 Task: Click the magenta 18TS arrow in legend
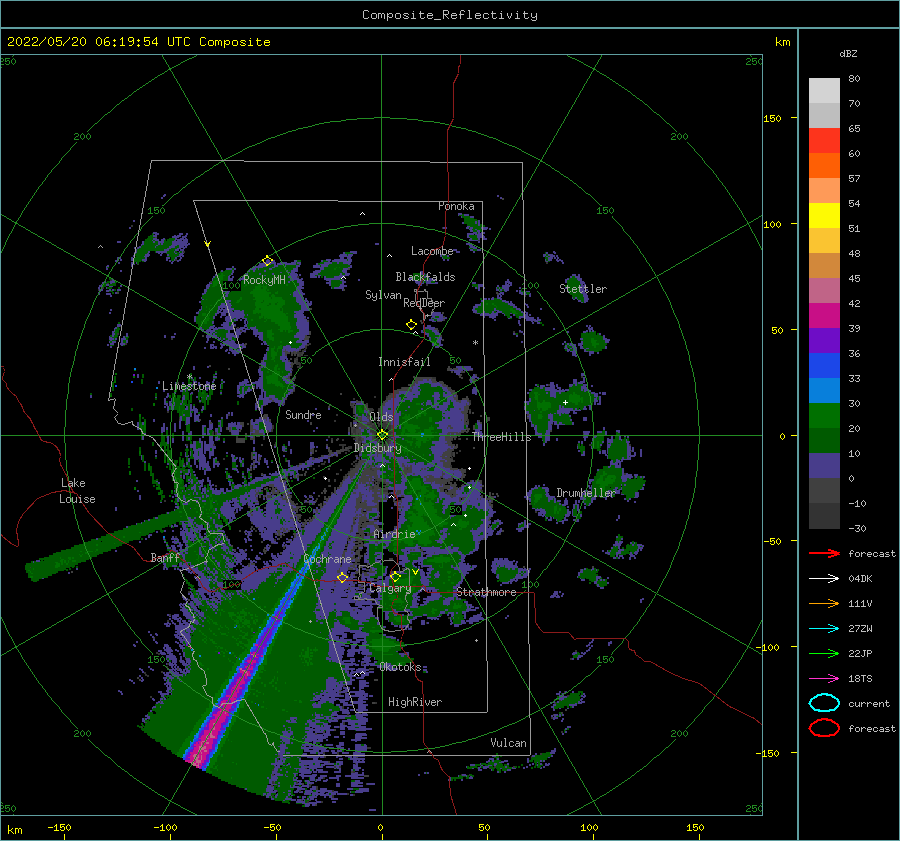pyautogui.click(x=824, y=679)
